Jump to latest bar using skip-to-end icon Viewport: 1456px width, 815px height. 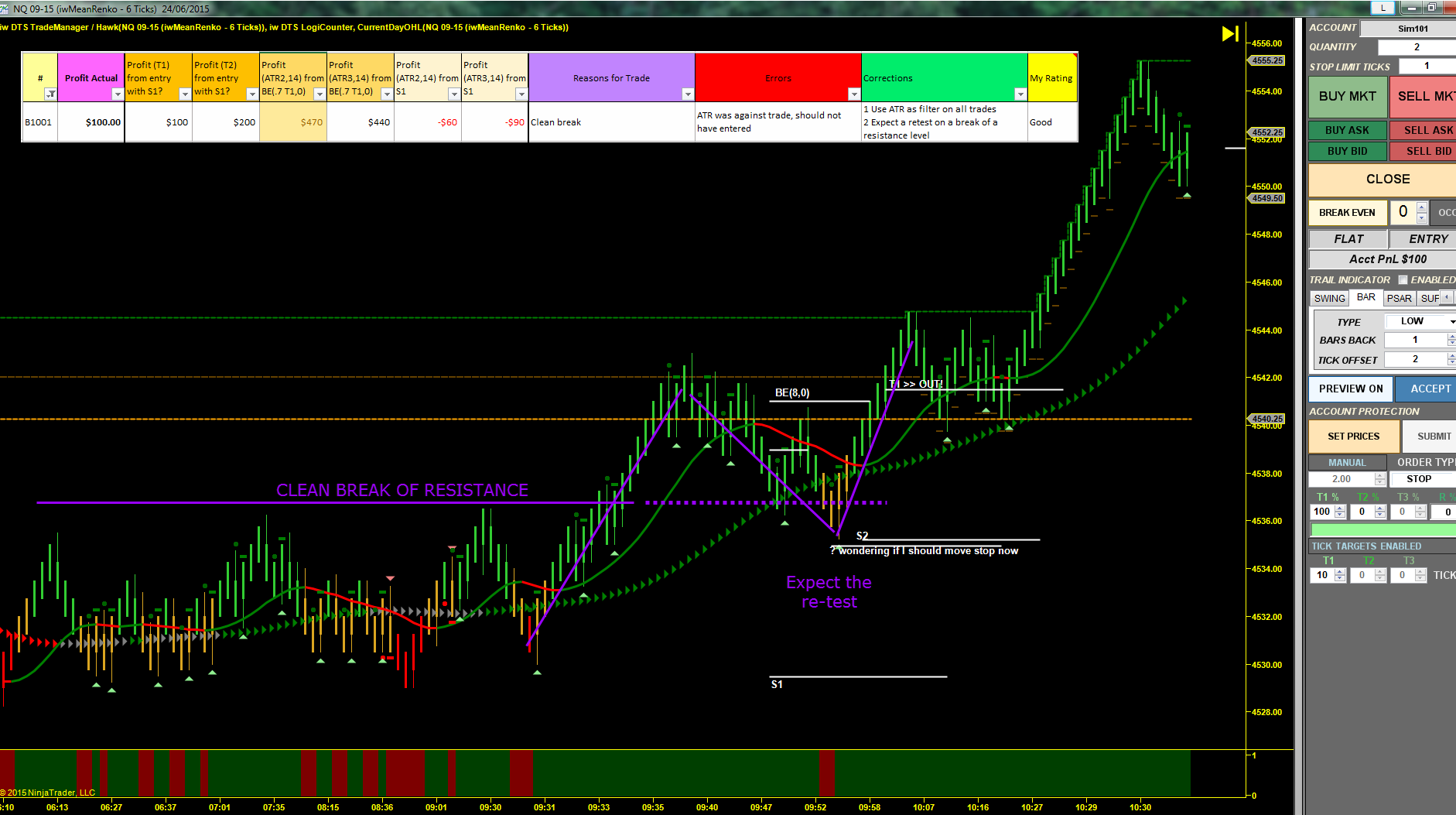(x=1230, y=33)
